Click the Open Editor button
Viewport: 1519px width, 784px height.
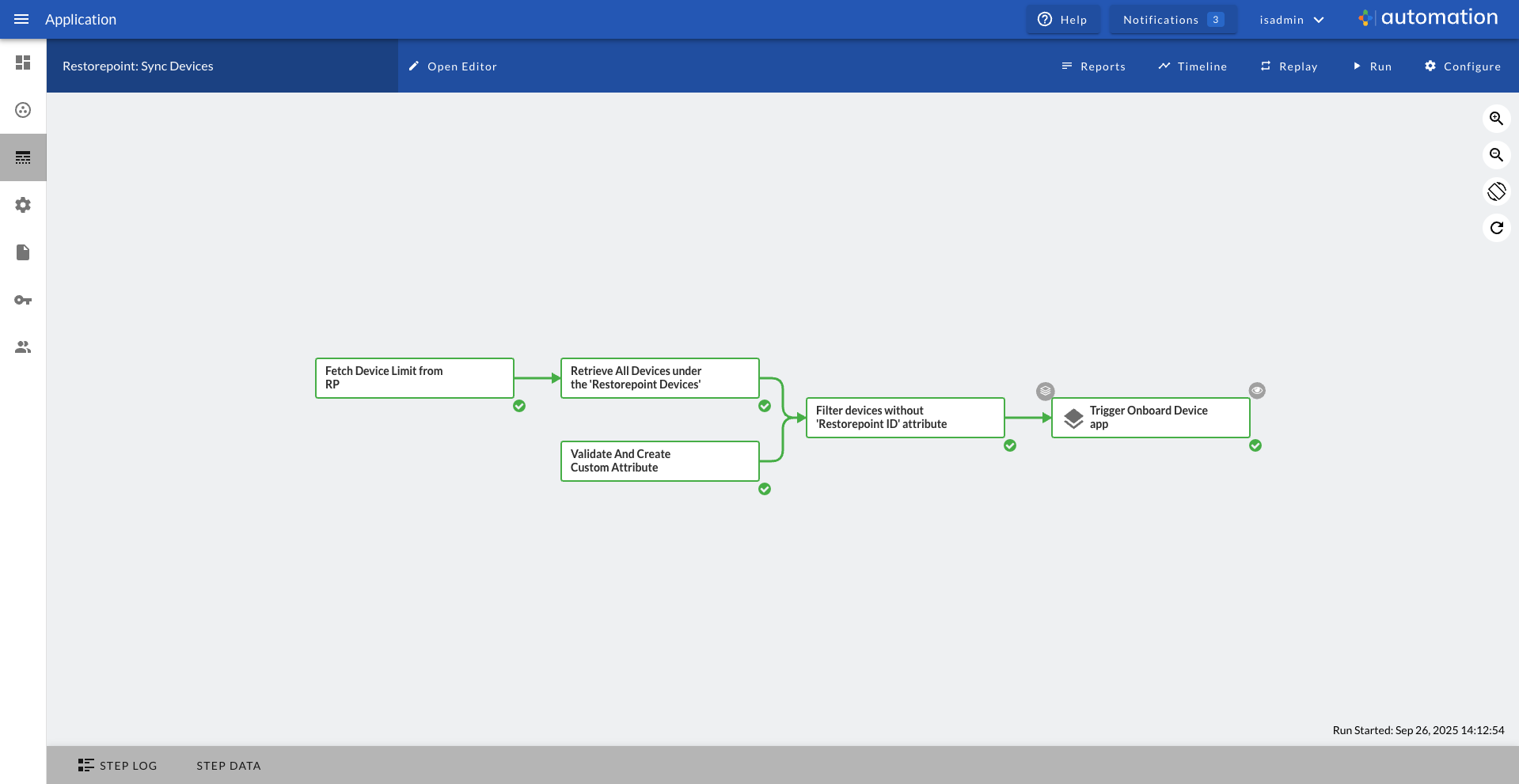tap(453, 66)
